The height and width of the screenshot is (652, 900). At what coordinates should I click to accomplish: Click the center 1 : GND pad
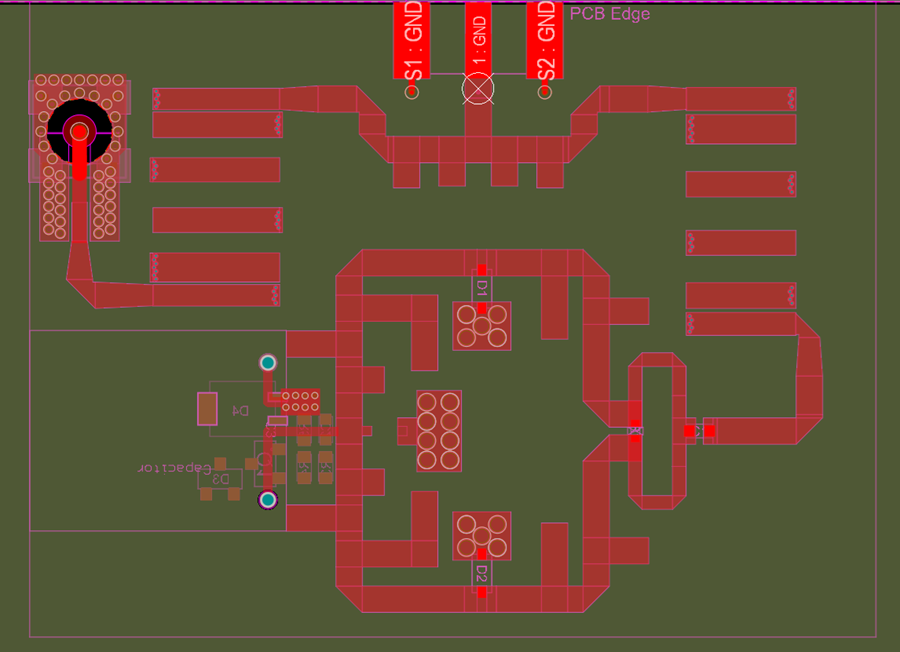478,38
